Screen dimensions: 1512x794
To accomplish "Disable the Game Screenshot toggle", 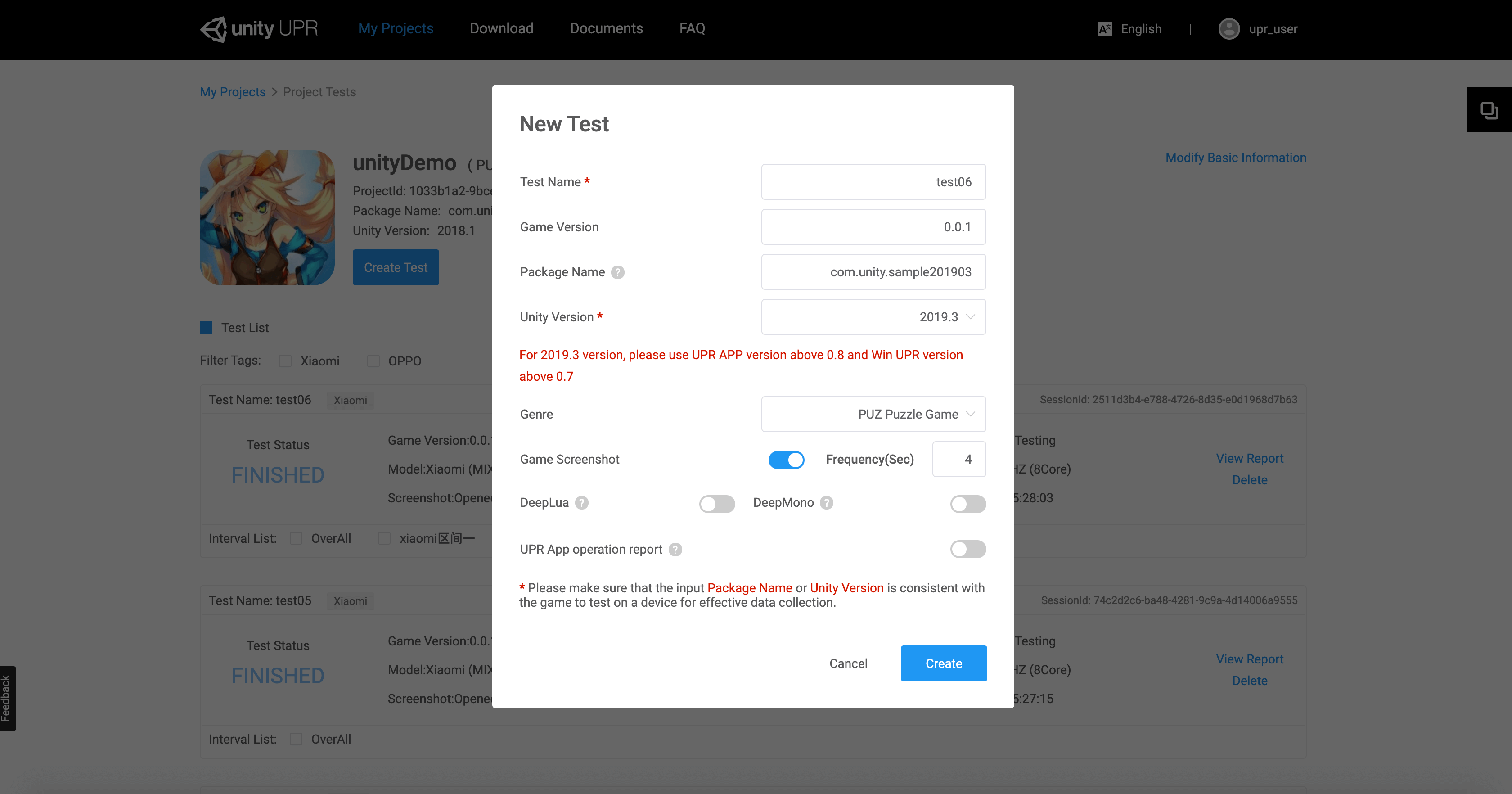I will pos(786,459).
